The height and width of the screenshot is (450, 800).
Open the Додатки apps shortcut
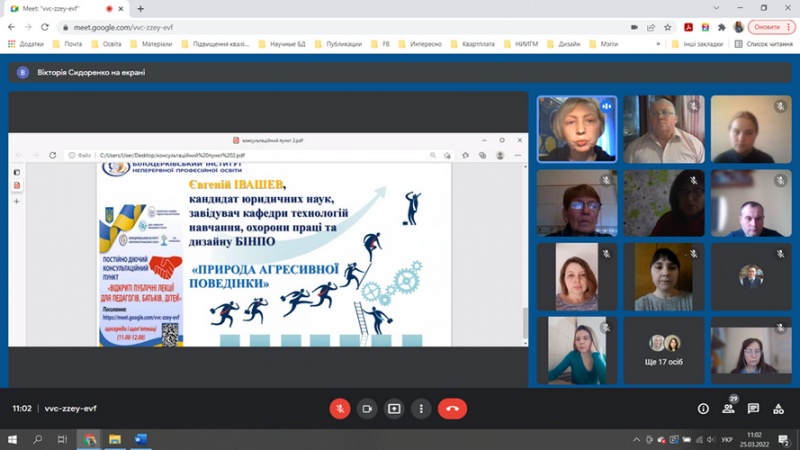point(25,44)
